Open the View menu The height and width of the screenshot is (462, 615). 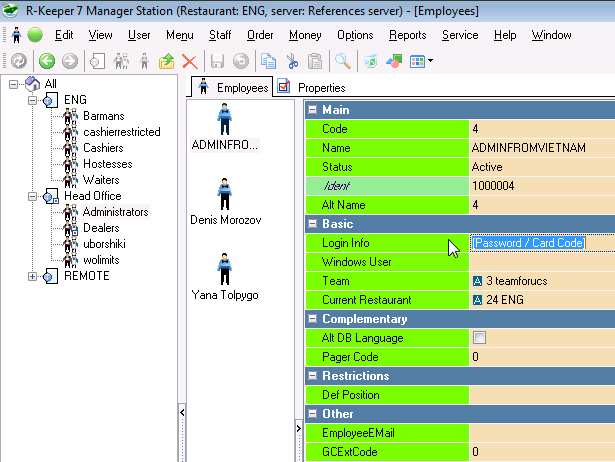[x=100, y=35]
